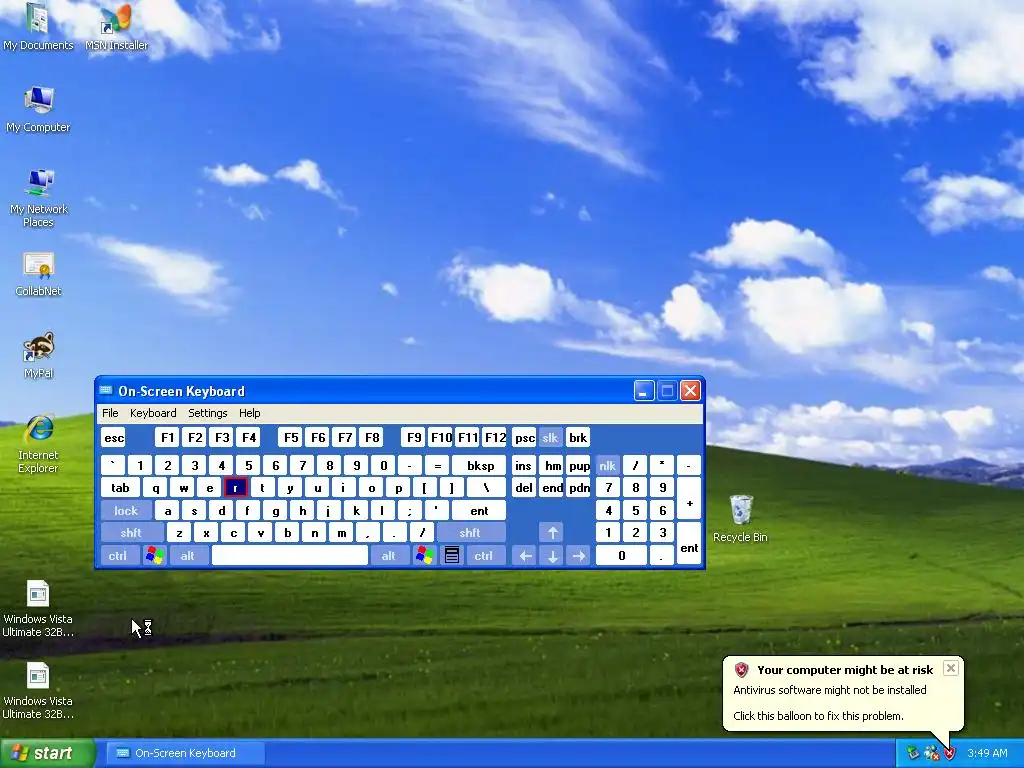The image size is (1024, 768).
Task: Open the Keyboard menu
Action: tap(153, 413)
